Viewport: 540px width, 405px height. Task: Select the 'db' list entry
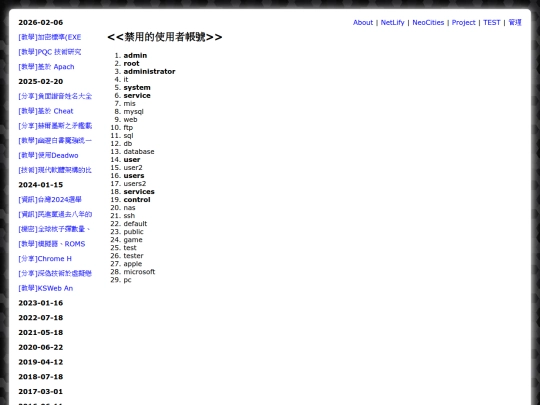coord(128,144)
